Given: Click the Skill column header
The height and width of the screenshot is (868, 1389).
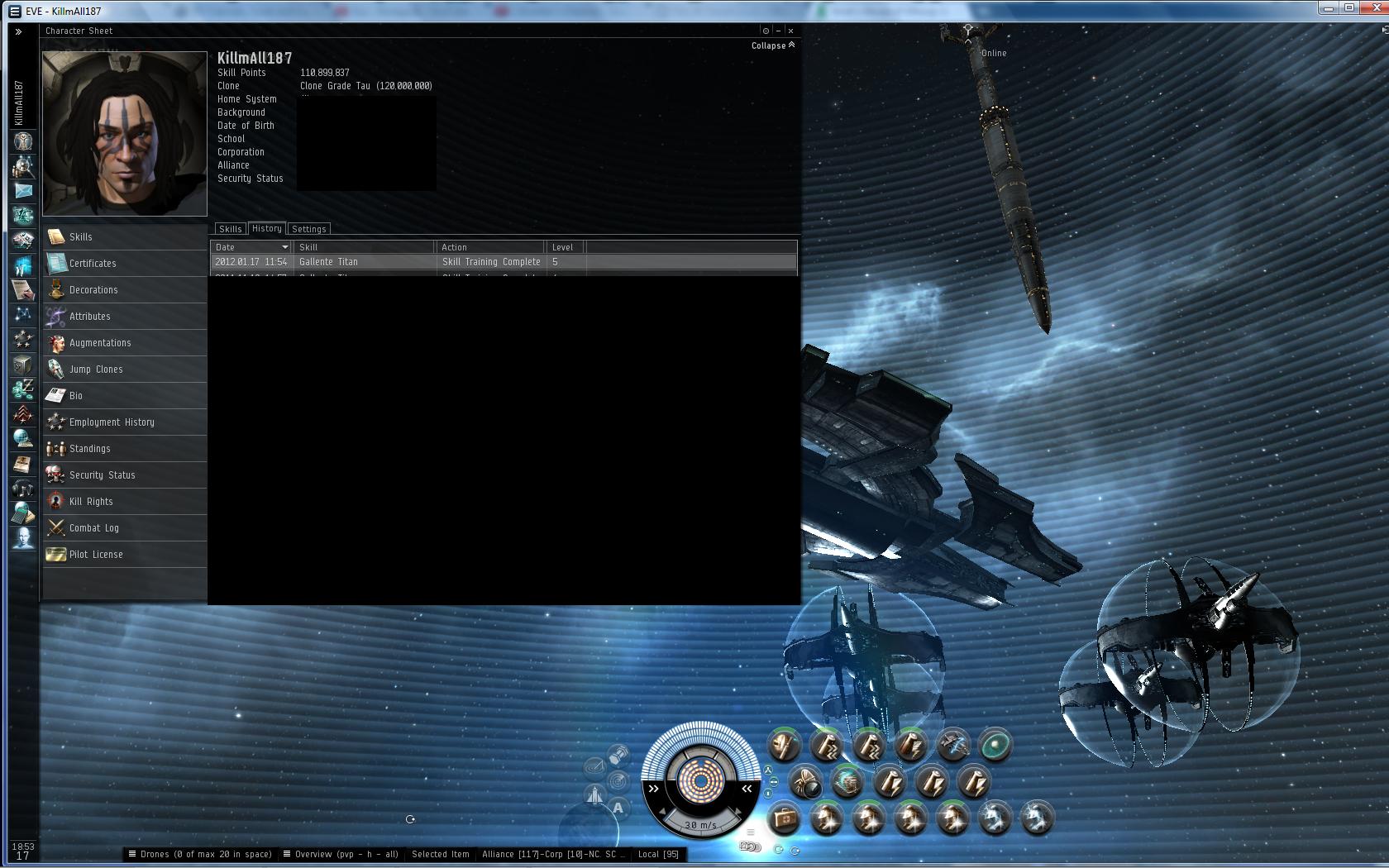Looking at the screenshot, I should tap(365, 247).
